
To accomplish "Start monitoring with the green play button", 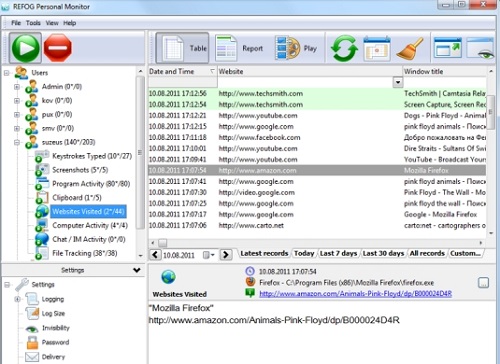I will pyautogui.click(x=25, y=48).
